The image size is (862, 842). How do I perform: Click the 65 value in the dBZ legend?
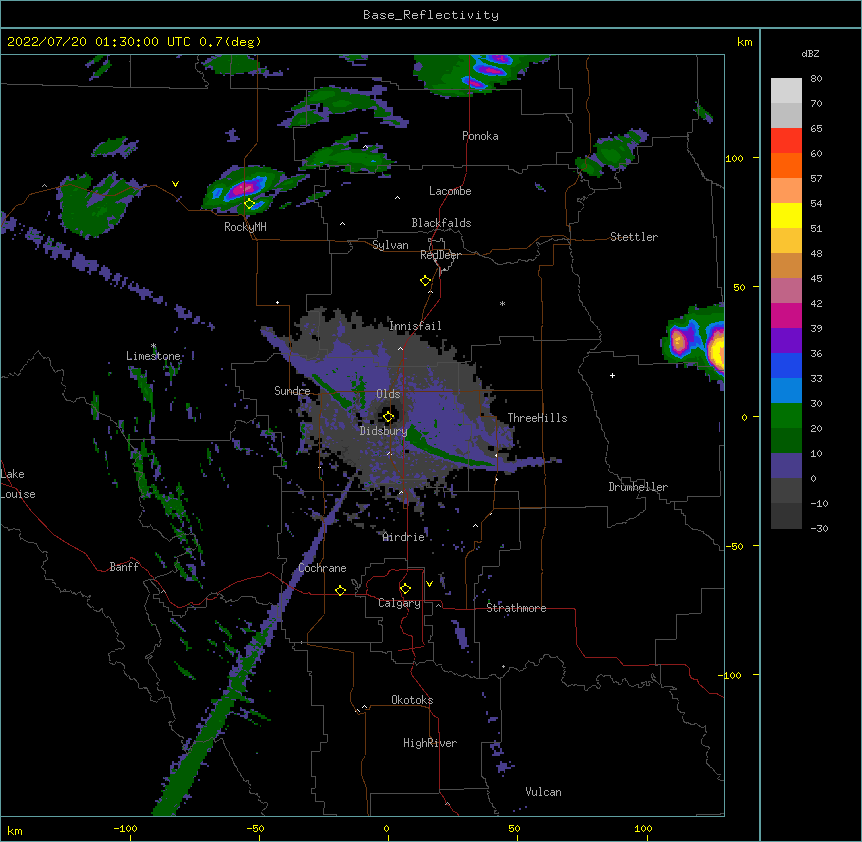(x=816, y=129)
